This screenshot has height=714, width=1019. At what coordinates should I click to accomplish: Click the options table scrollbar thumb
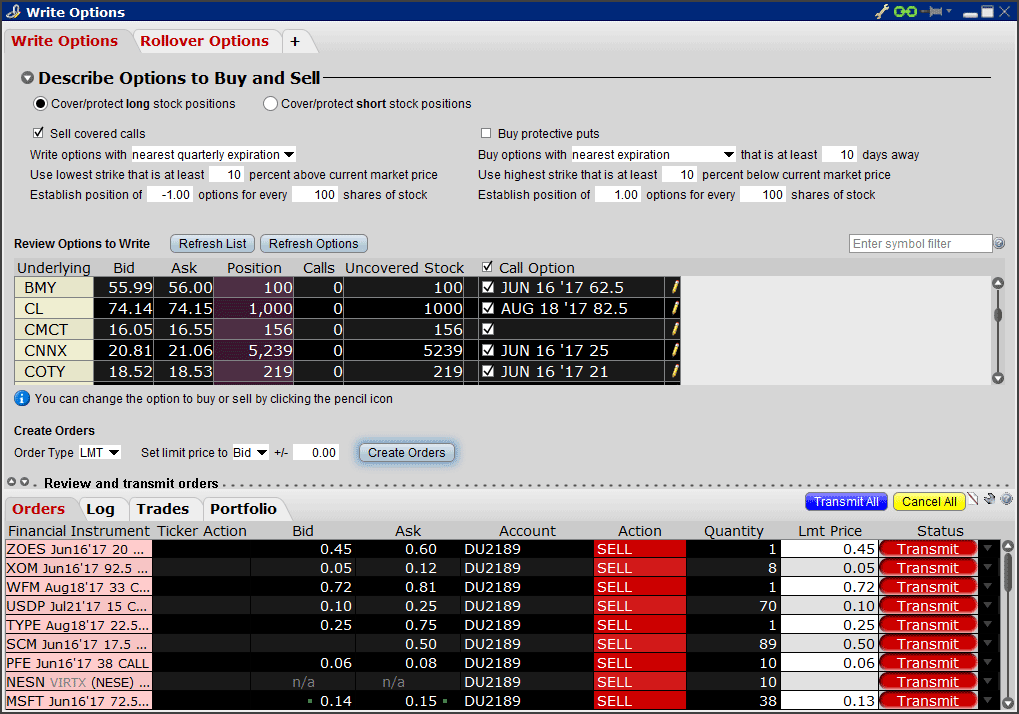pos(998,314)
